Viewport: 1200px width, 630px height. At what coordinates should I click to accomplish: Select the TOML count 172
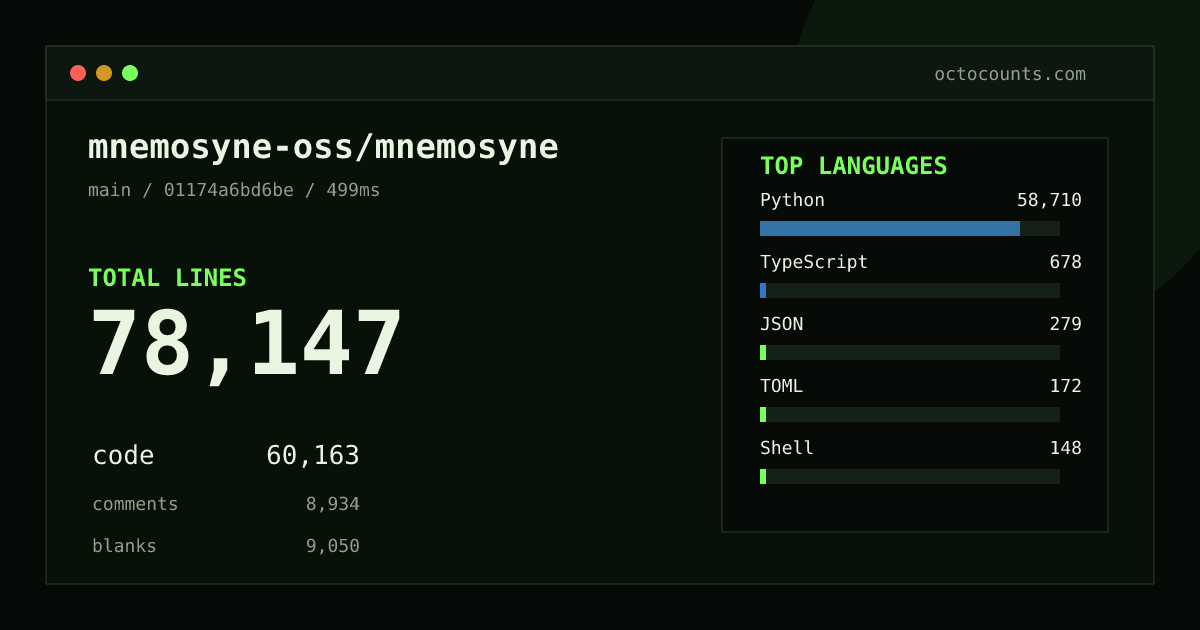point(1065,386)
